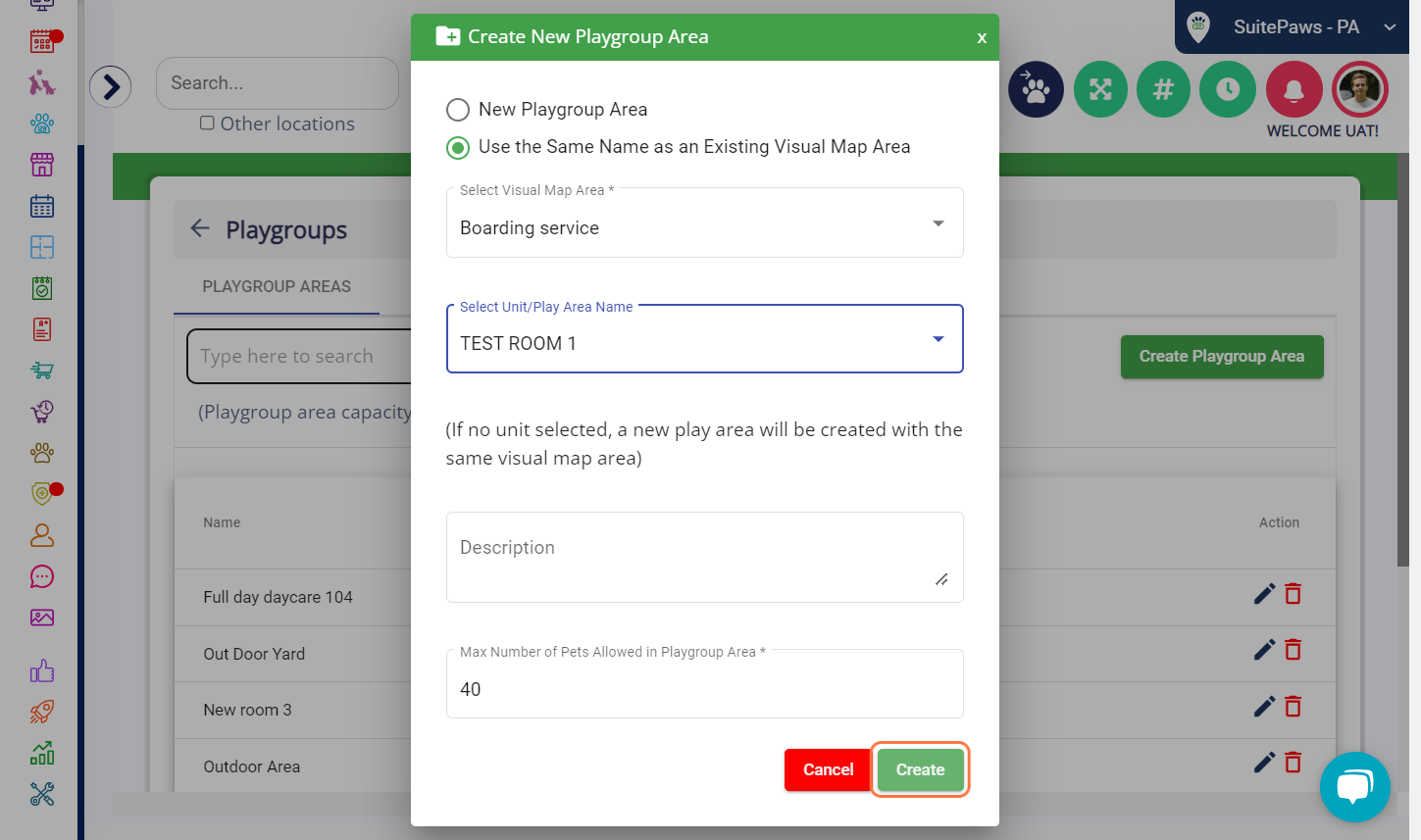Screen dimensions: 1421x840
Task: Open the rocket launch sidebar icon
Action: [42, 712]
